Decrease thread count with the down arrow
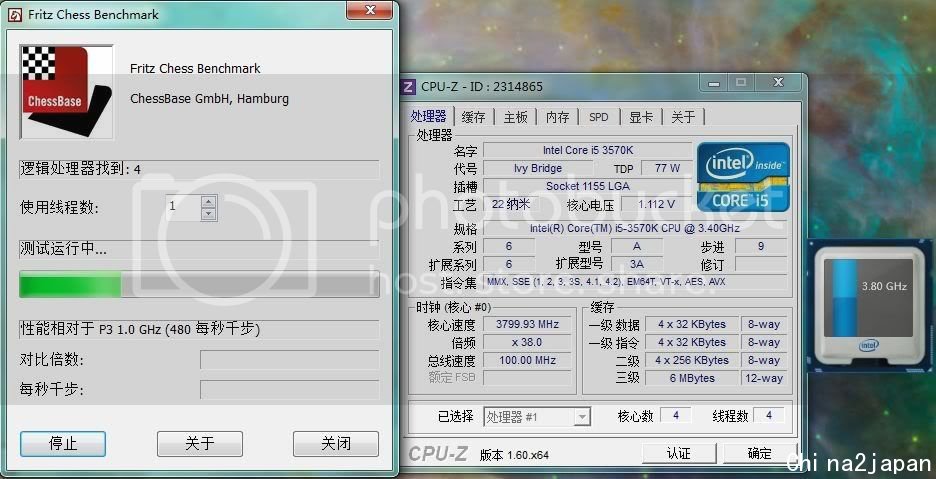Image resolution: width=936 pixels, height=479 pixels. click(x=208, y=213)
